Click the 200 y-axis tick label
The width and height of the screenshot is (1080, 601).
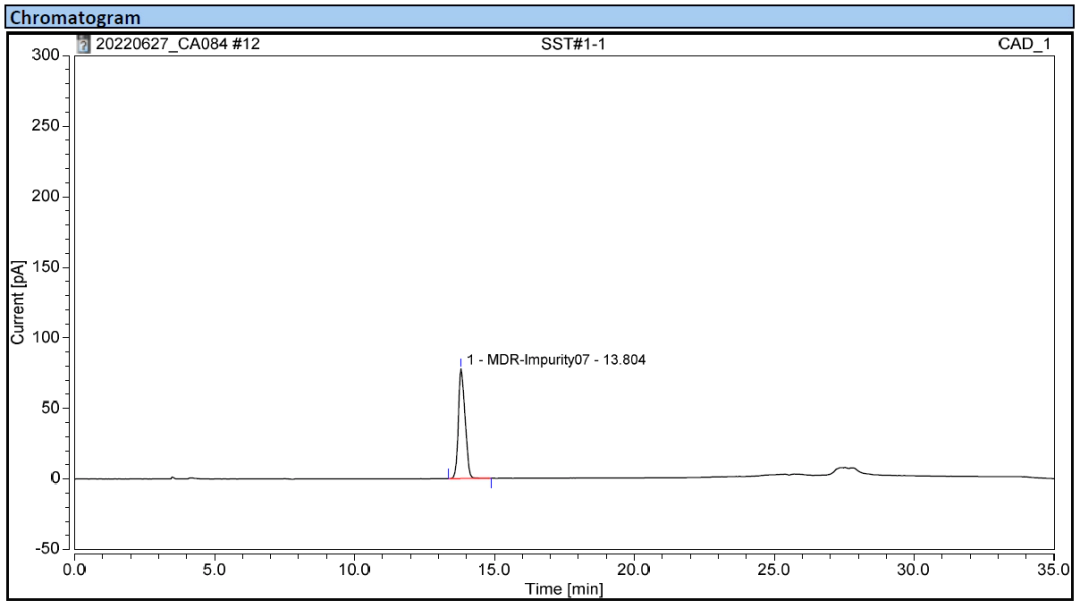pos(45,196)
